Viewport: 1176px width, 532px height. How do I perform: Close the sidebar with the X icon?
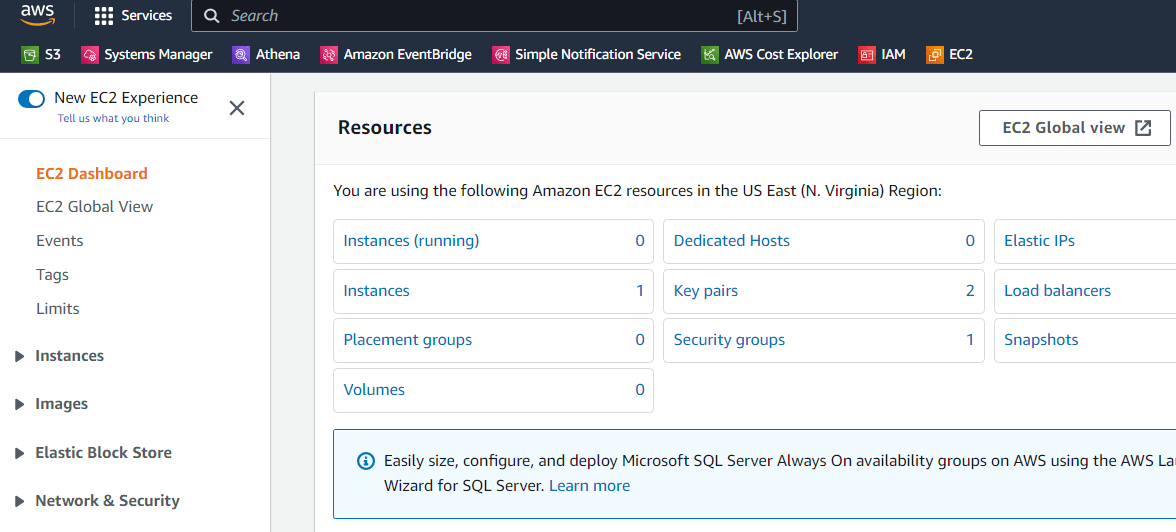tap(237, 108)
